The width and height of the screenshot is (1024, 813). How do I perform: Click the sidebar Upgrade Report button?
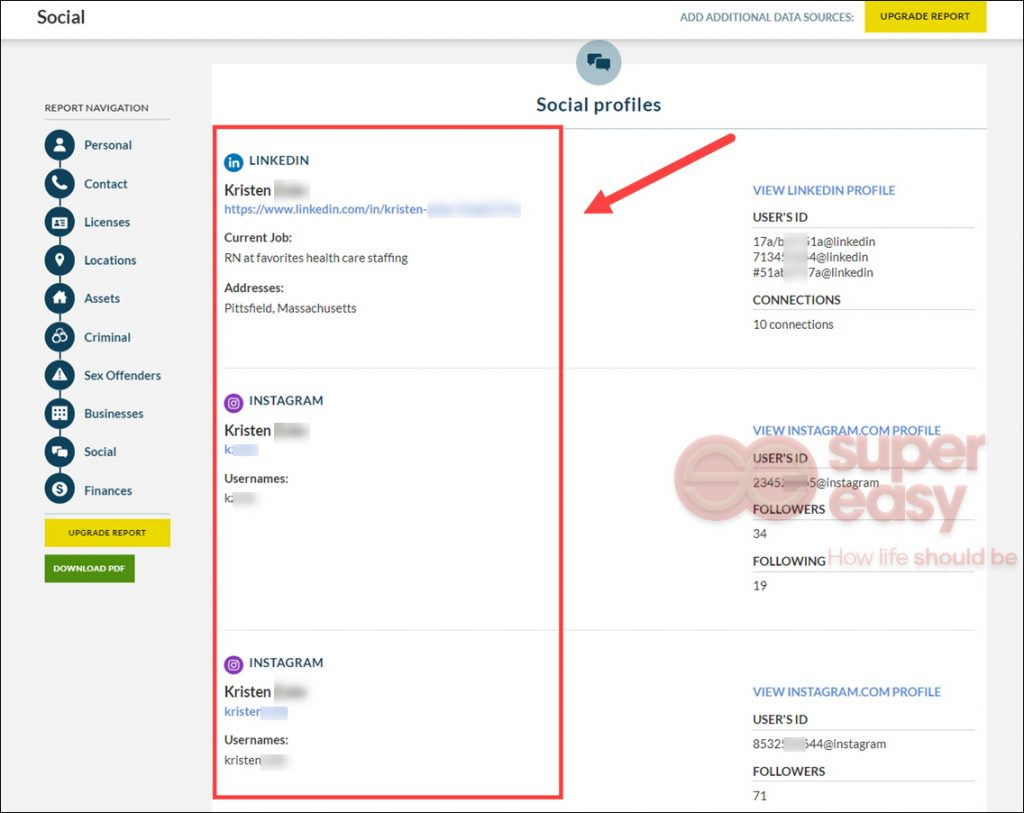107,533
